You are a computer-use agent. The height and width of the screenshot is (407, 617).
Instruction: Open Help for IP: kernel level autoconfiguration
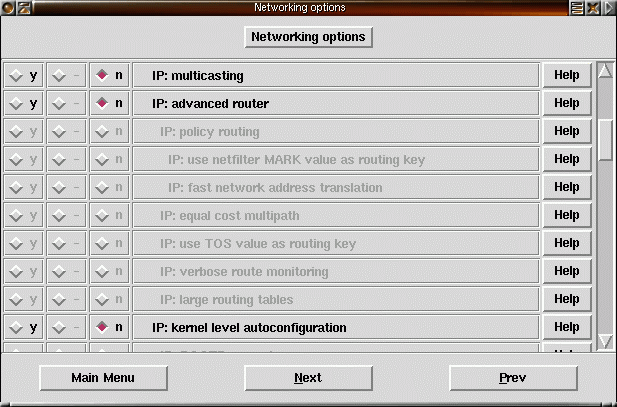pyautogui.click(x=566, y=327)
